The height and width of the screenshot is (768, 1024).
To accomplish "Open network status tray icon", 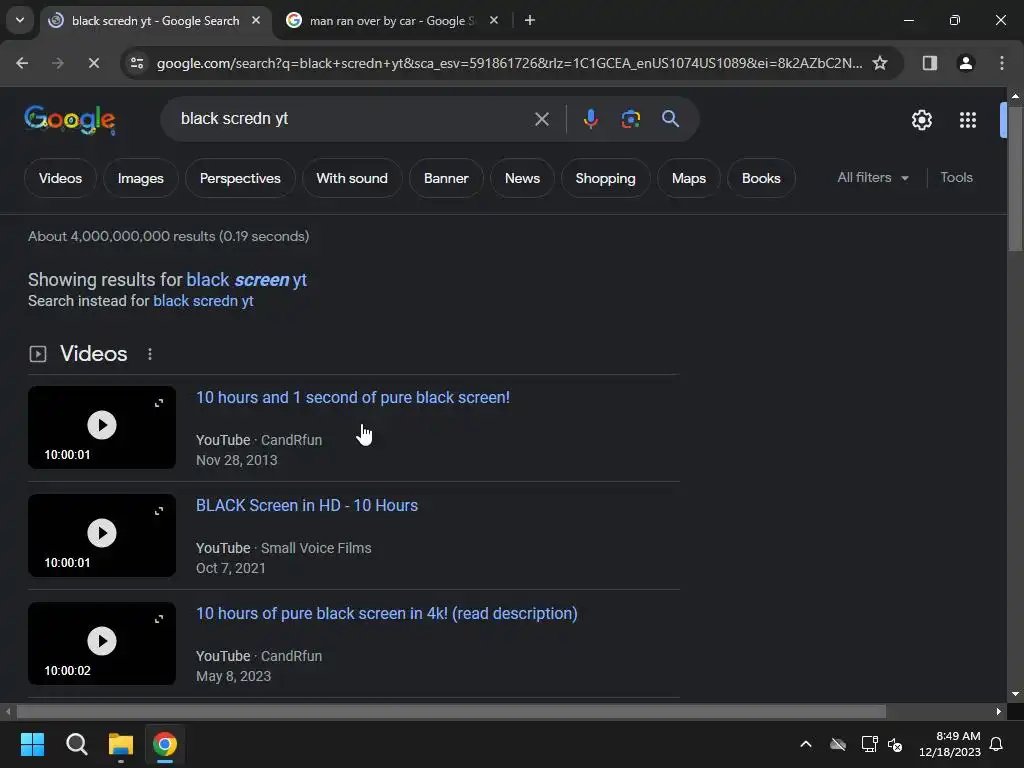I will (869, 744).
